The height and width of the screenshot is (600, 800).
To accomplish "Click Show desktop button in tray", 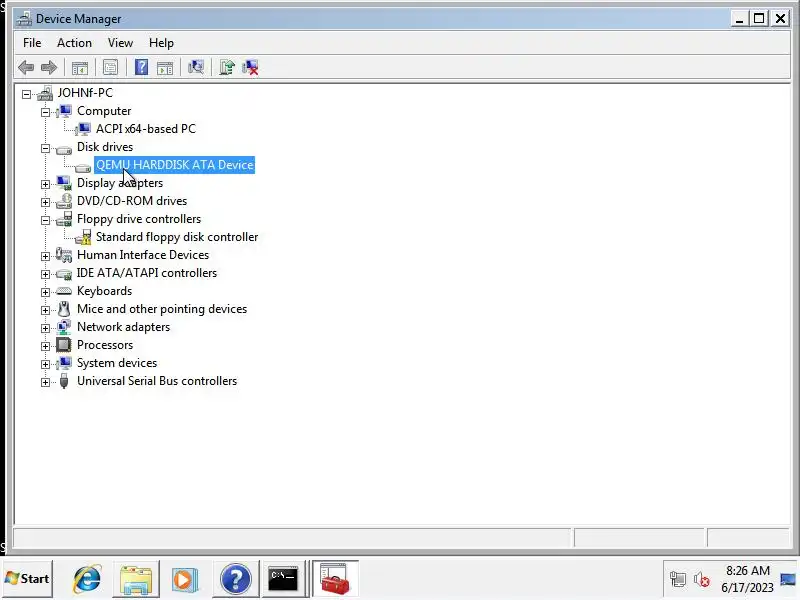I will 788,580.
